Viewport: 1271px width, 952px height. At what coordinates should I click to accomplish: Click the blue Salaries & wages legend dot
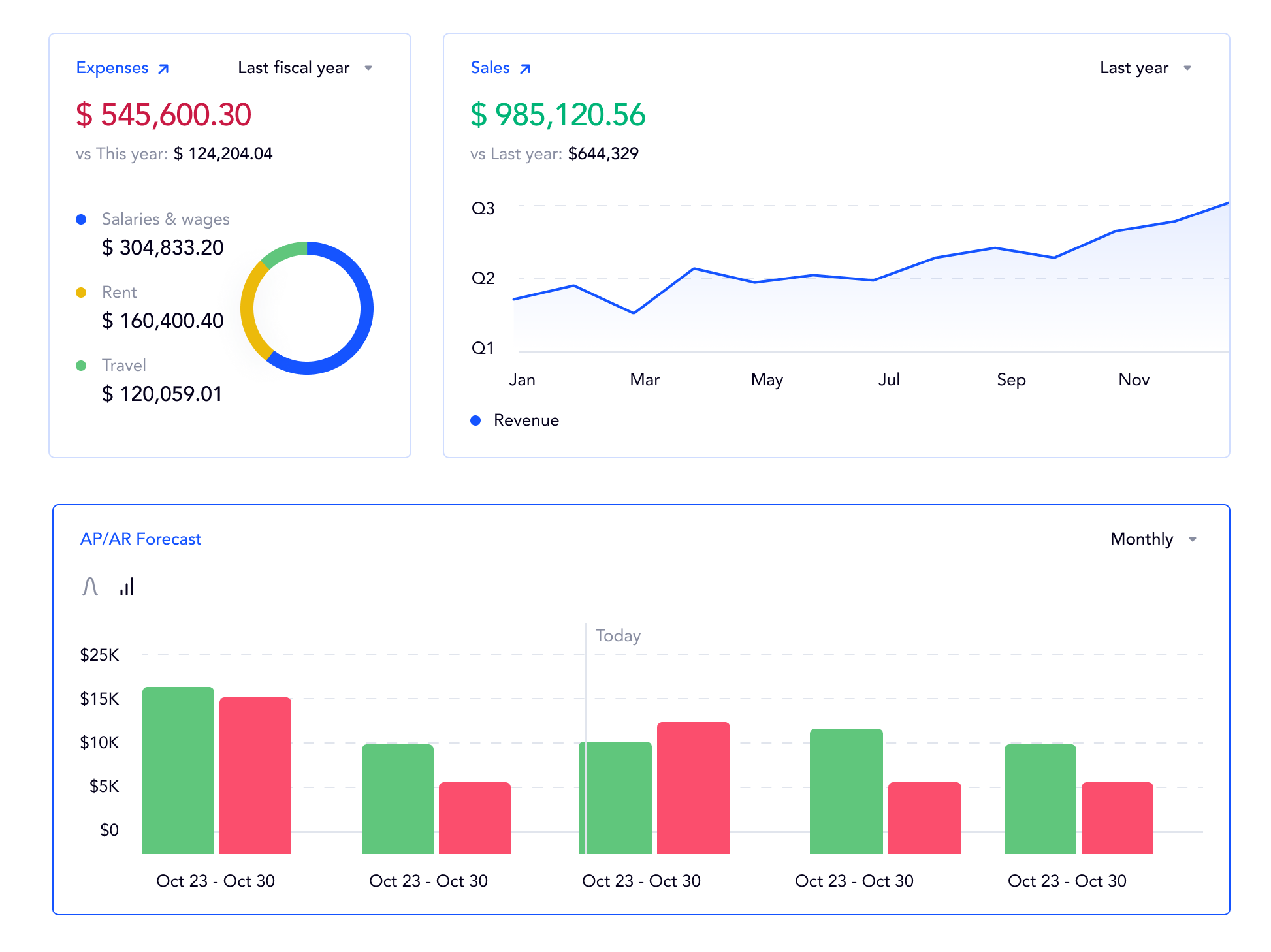click(81, 219)
